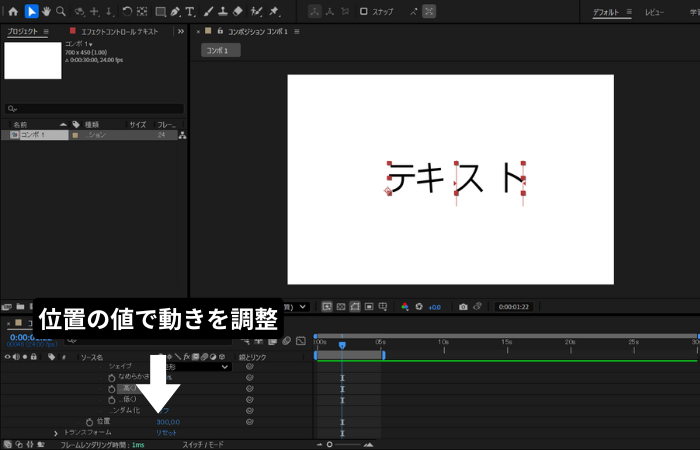Expand hidden panels with double chevron

[180, 31]
